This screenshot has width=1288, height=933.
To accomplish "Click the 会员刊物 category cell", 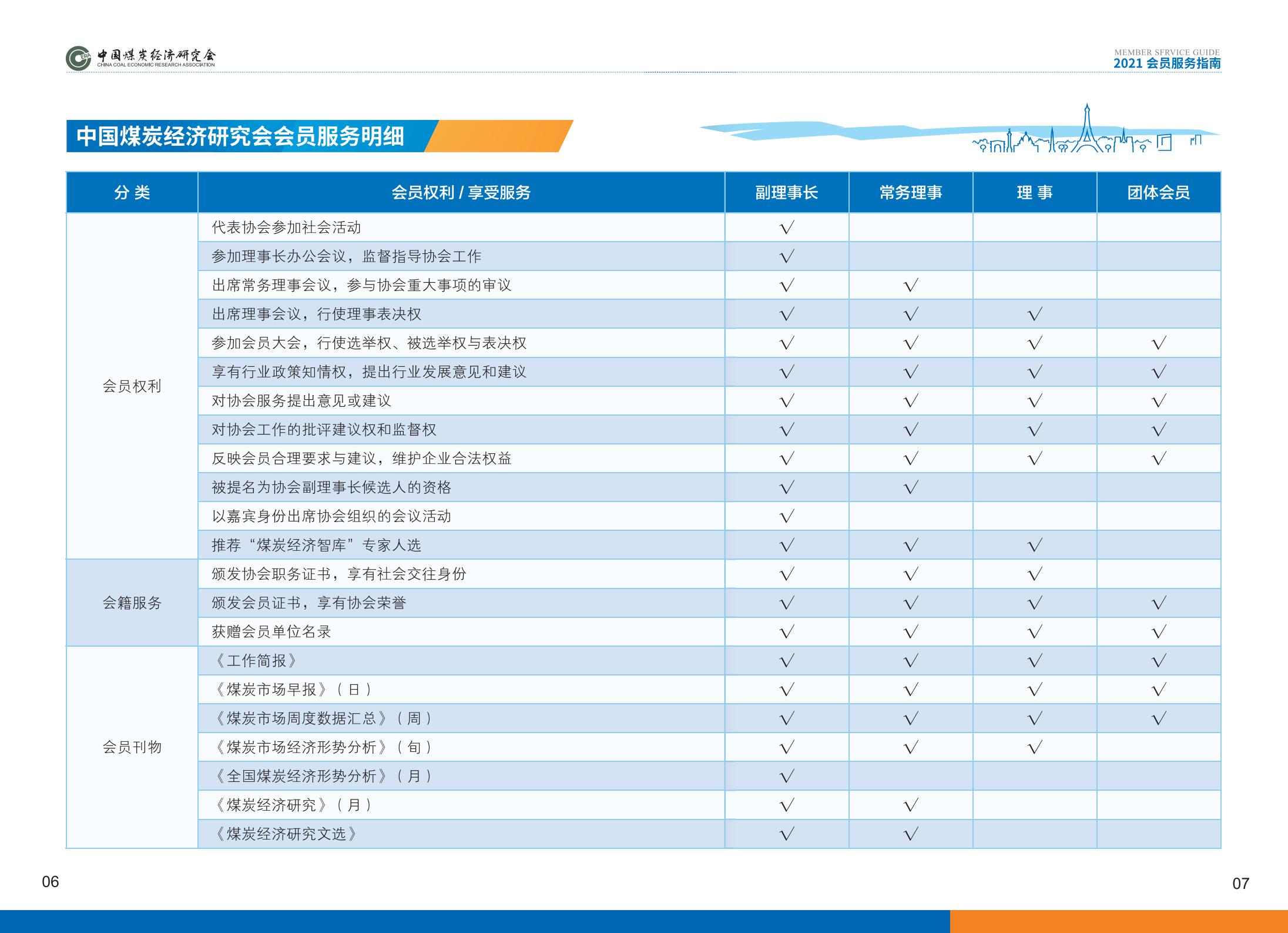I will pyautogui.click(x=132, y=747).
